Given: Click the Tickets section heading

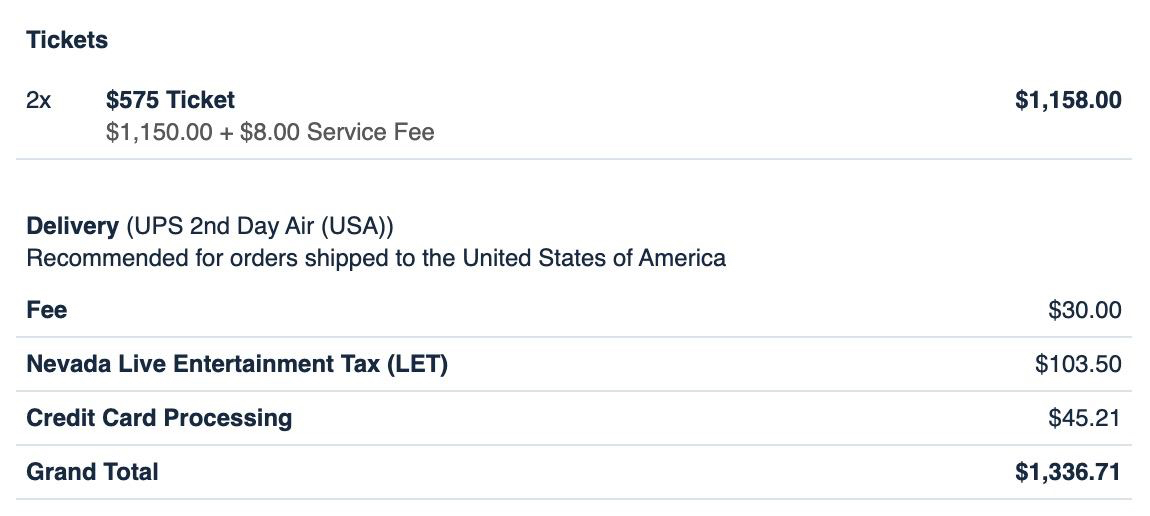Looking at the screenshot, I should click(67, 40).
